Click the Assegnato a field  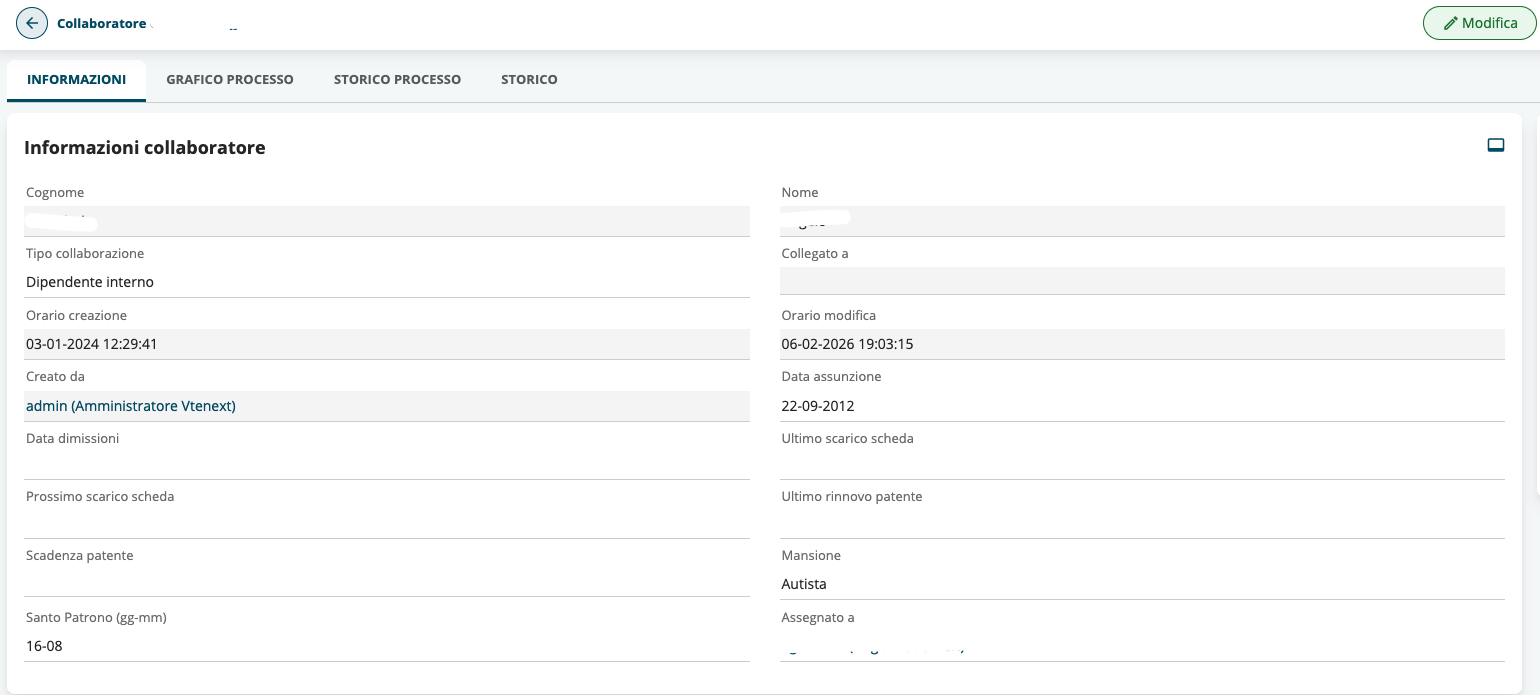point(1142,646)
